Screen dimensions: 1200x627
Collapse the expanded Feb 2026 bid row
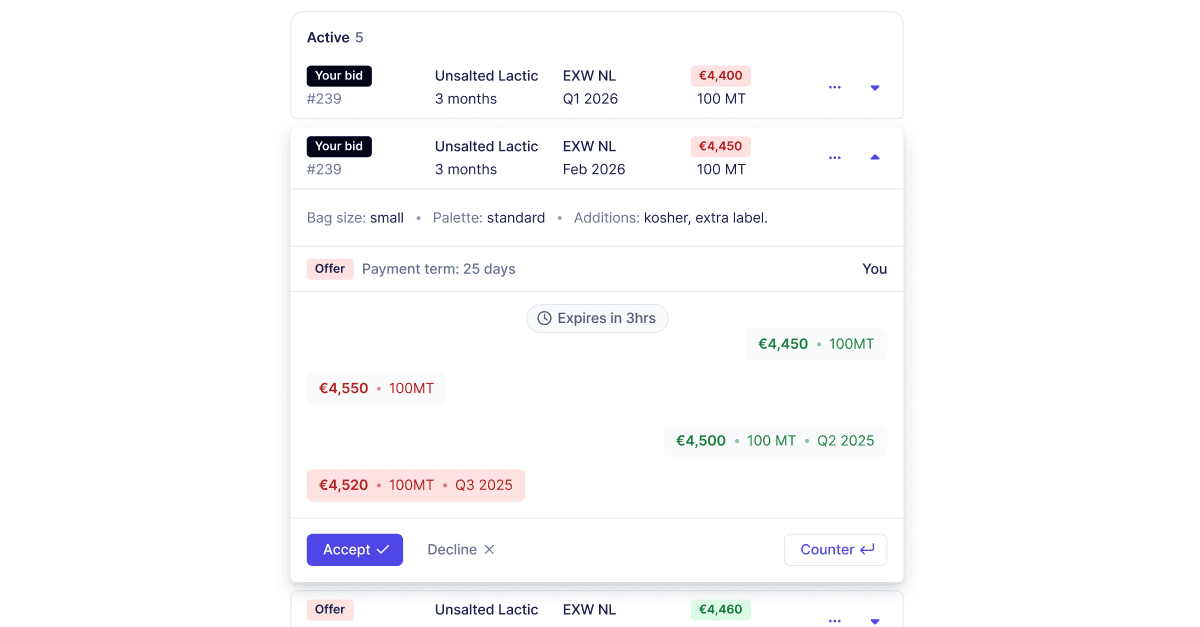pos(875,158)
